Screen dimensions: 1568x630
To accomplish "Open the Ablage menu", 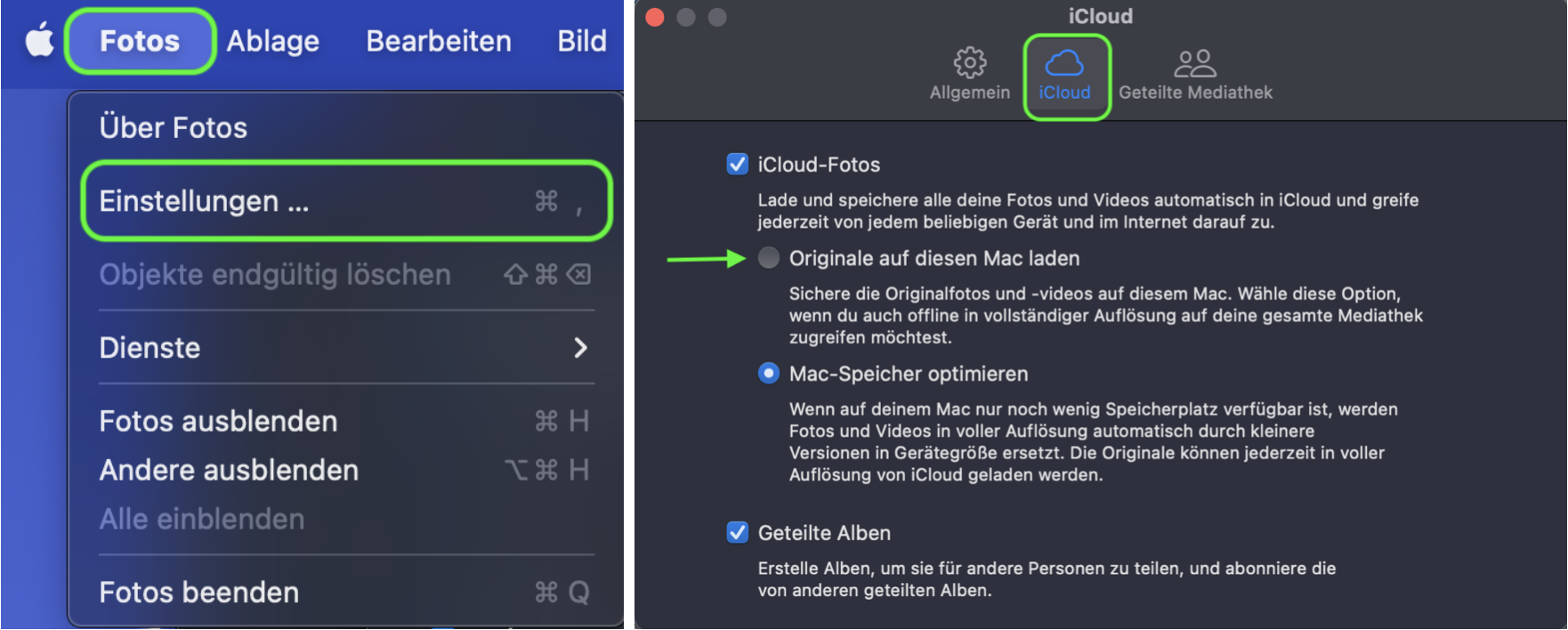I will tap(272, 41).
